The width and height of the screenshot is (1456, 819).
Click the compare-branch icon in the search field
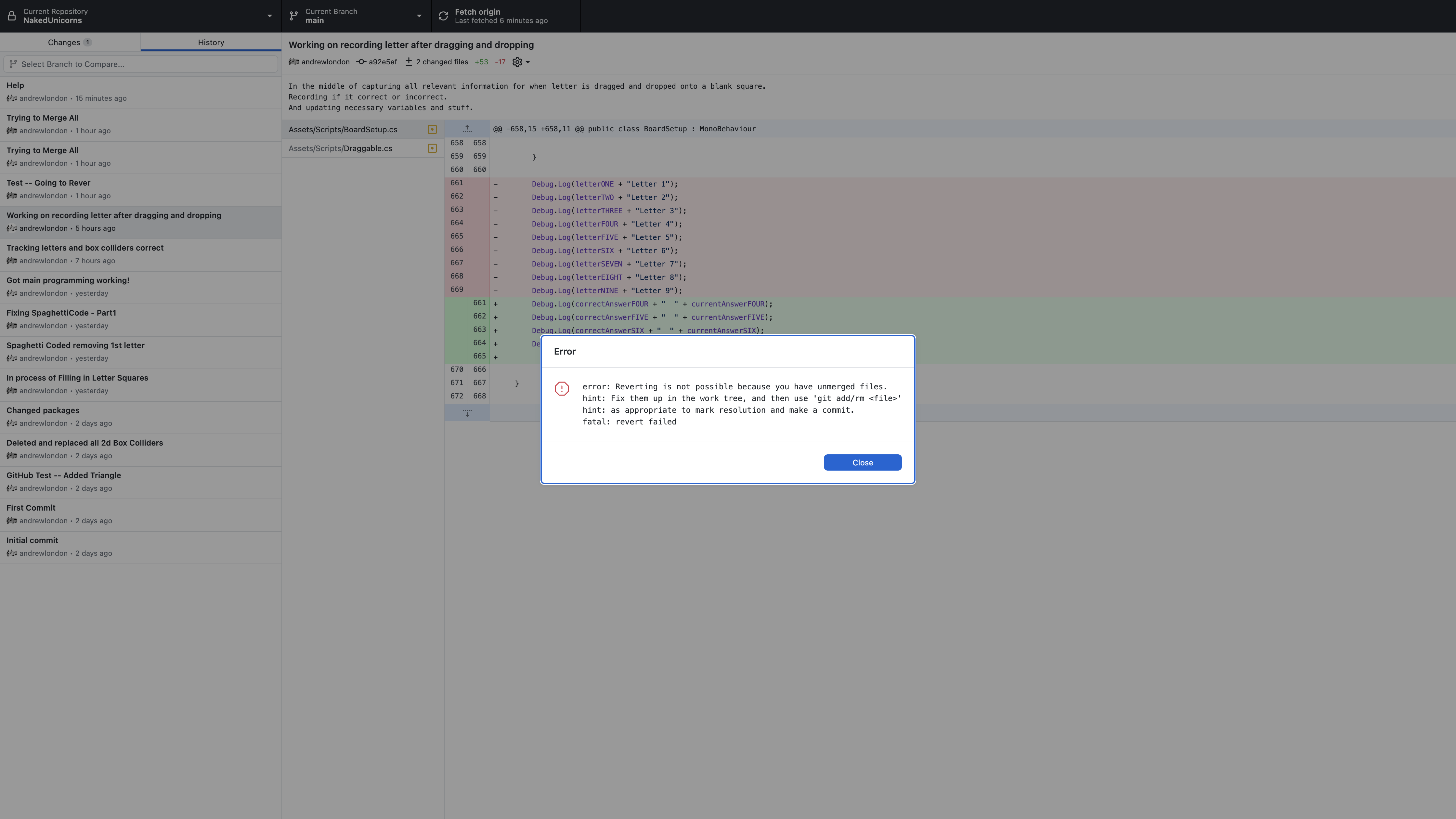click(14, 64)
